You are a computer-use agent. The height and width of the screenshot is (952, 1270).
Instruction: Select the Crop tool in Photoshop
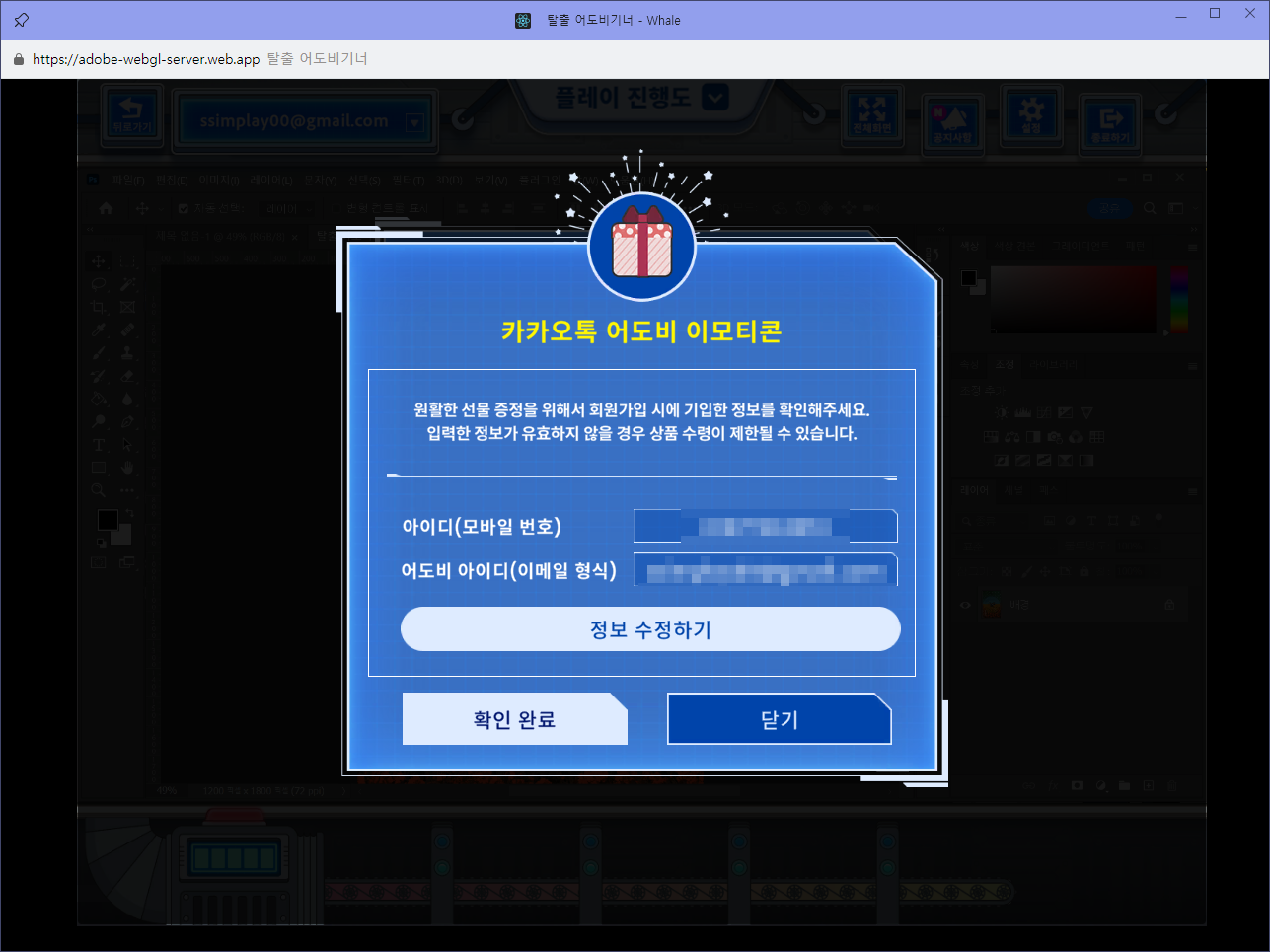tap(98, 307)
